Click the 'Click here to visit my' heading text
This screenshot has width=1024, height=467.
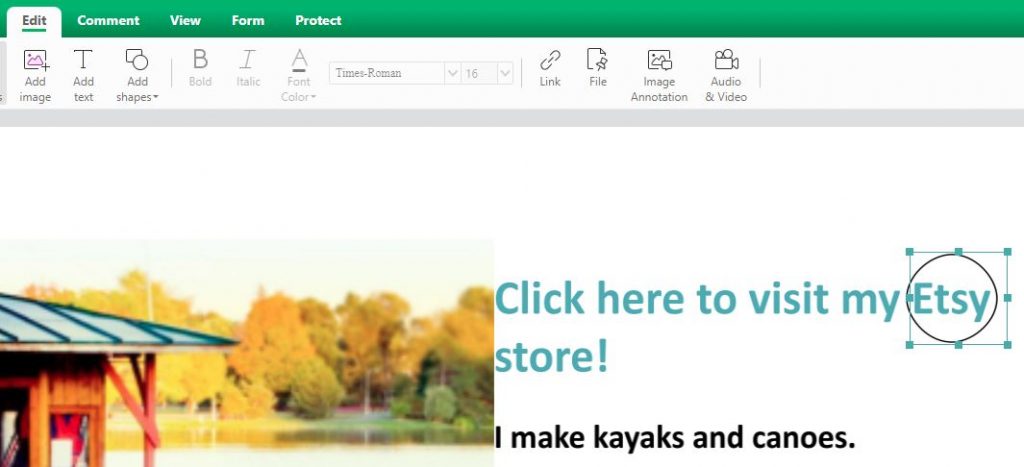[x=698, y=298]
